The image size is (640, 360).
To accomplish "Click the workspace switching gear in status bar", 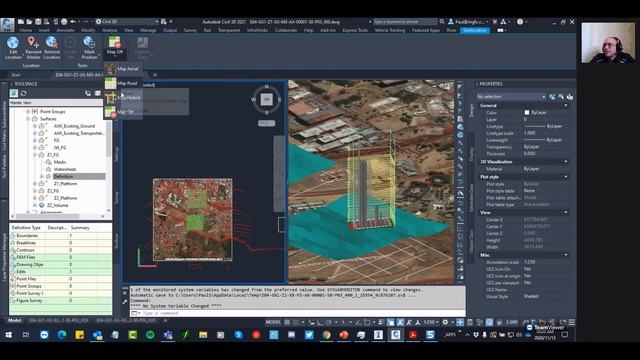I will [x=445, y=322].
